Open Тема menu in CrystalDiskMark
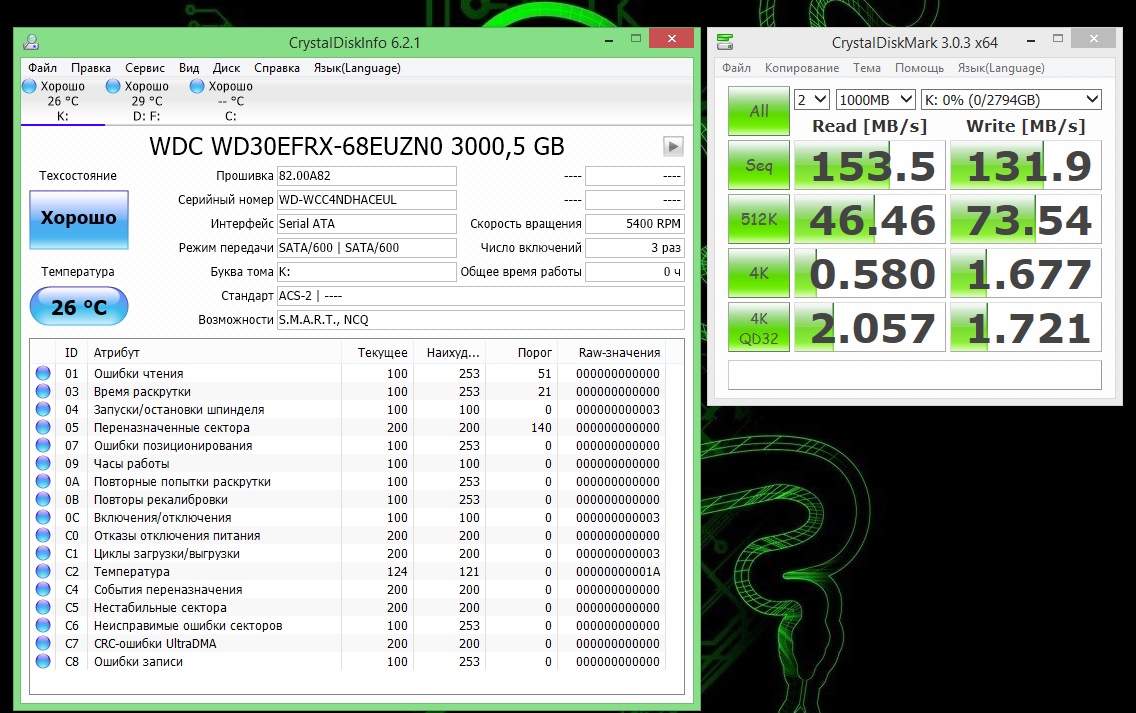 [866, 68]
